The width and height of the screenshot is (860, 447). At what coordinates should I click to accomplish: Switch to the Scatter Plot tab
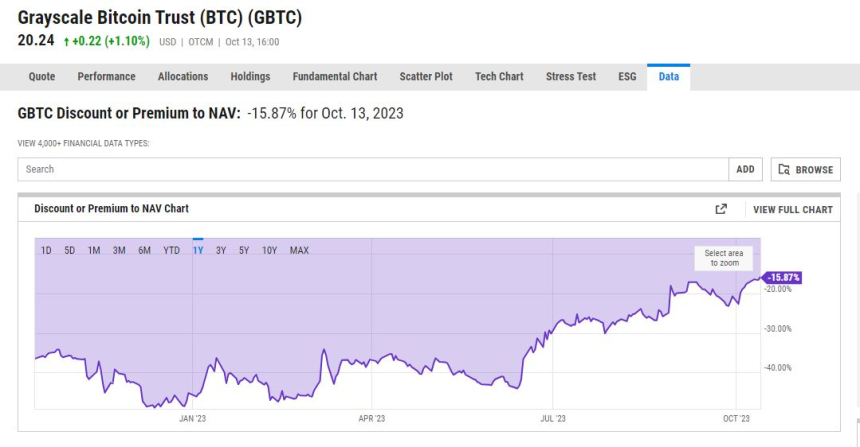(x=426, y=77)
